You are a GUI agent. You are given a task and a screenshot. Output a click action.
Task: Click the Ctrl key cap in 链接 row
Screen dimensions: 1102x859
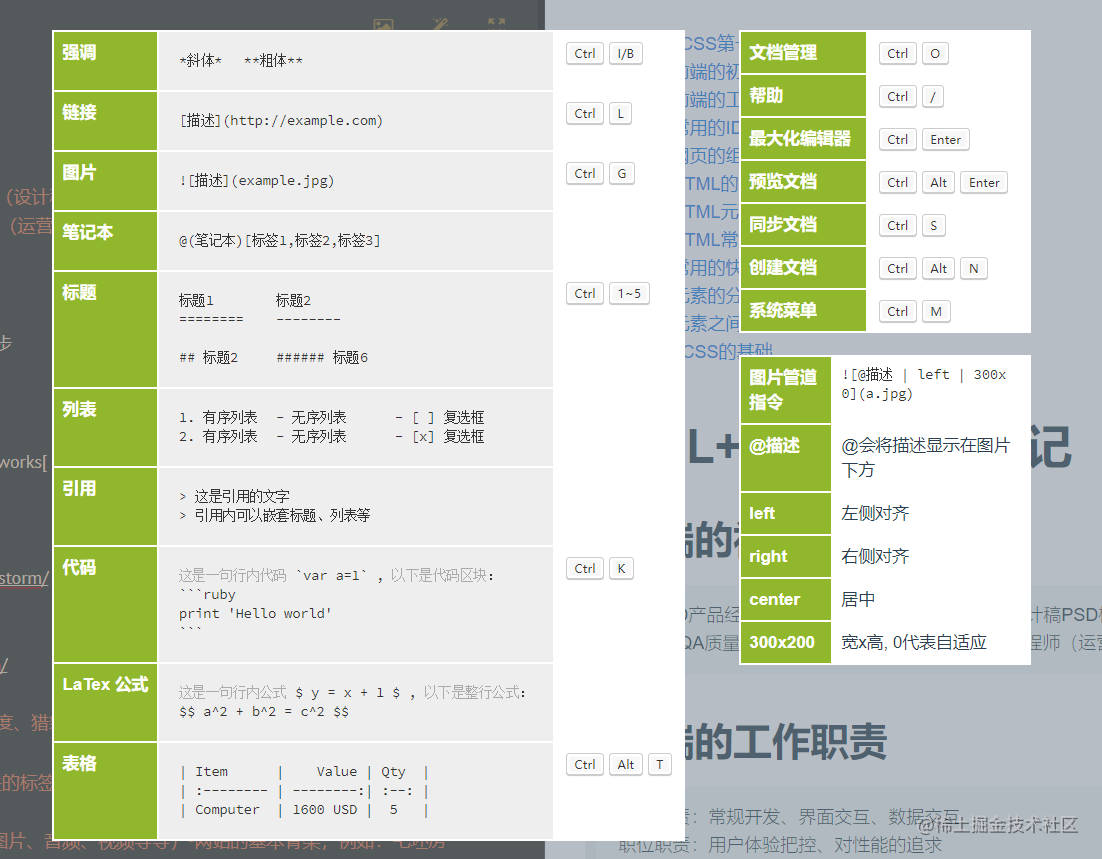click(585, 113)
